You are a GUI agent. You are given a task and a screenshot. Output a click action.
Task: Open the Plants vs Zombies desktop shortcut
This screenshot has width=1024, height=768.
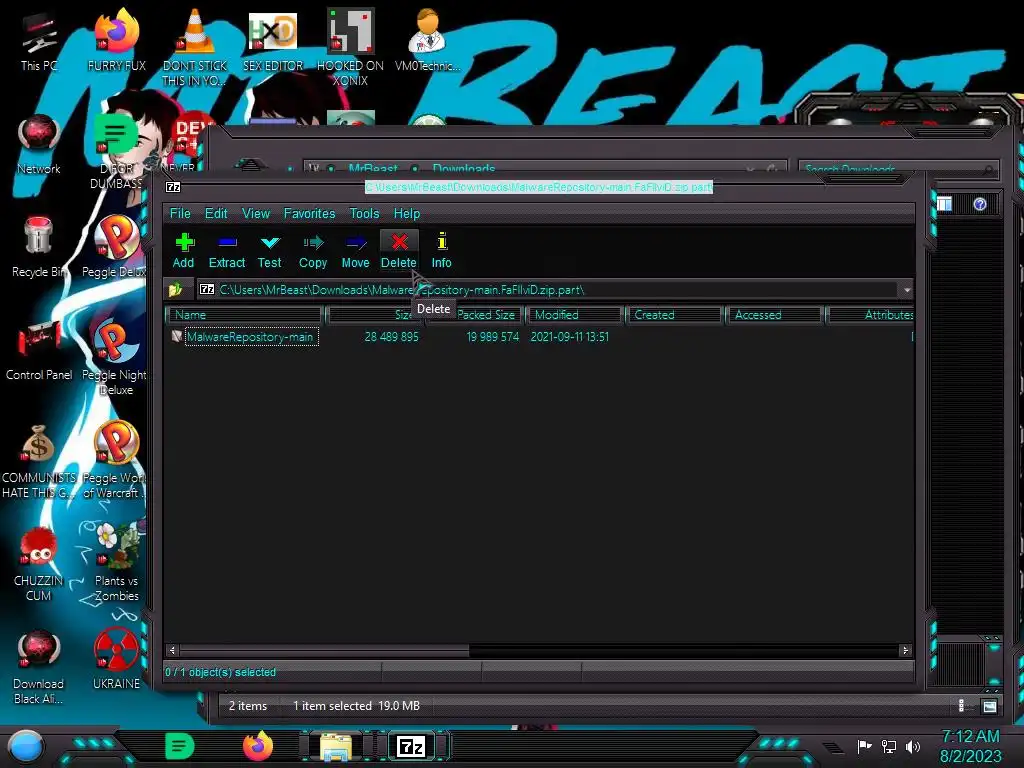click(x=116, y=563)
